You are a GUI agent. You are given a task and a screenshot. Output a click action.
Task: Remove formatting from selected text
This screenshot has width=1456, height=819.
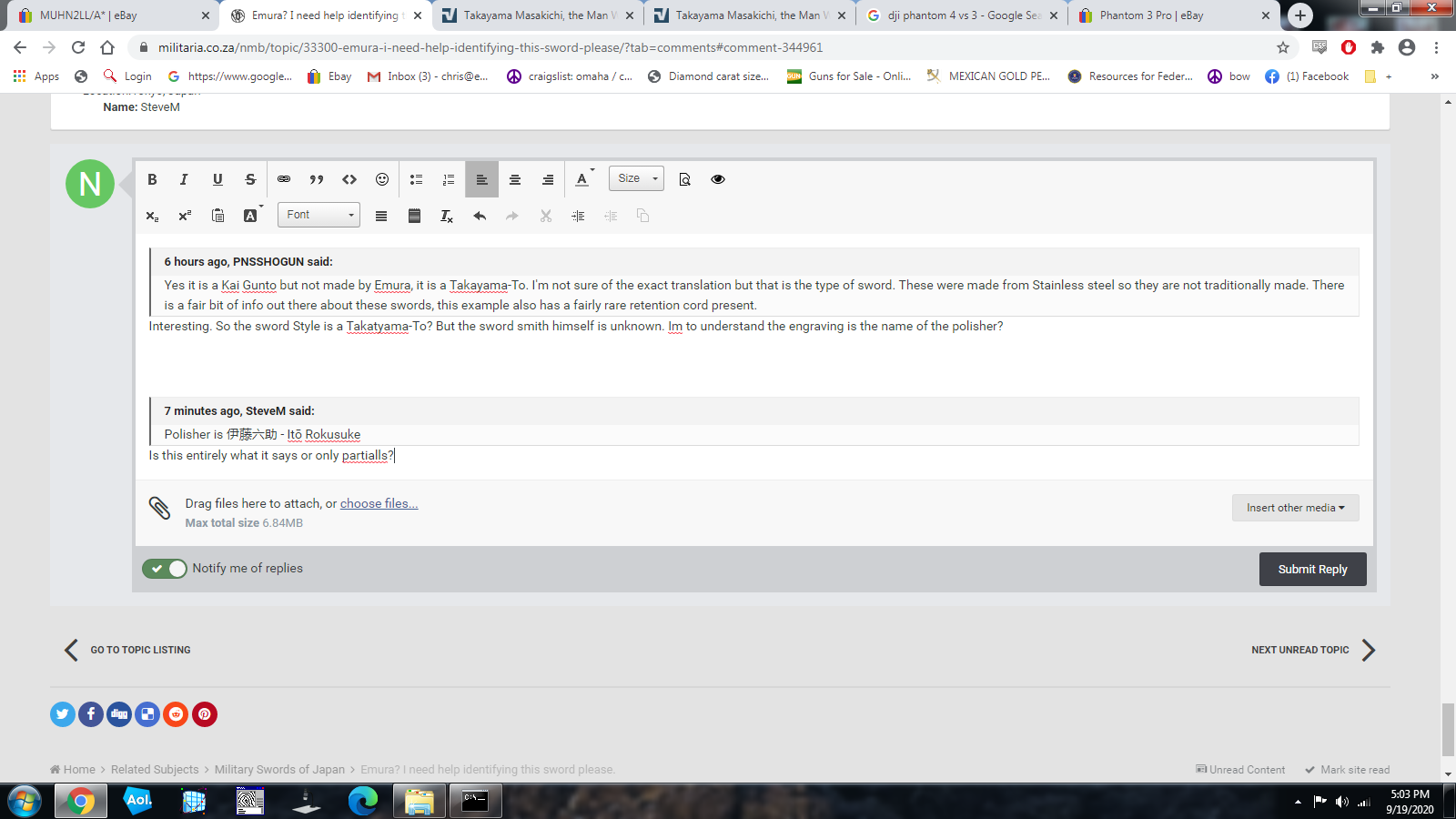point(447,216)
